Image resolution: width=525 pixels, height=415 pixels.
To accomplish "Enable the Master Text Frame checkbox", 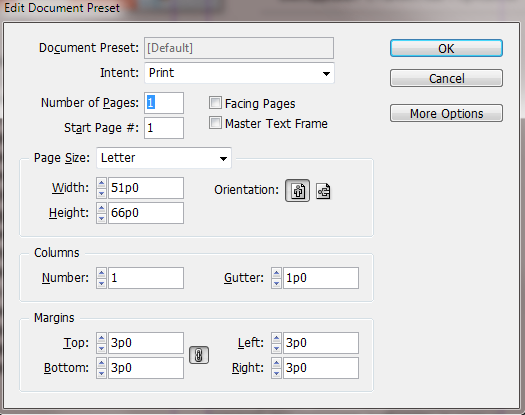I will 215,123.
